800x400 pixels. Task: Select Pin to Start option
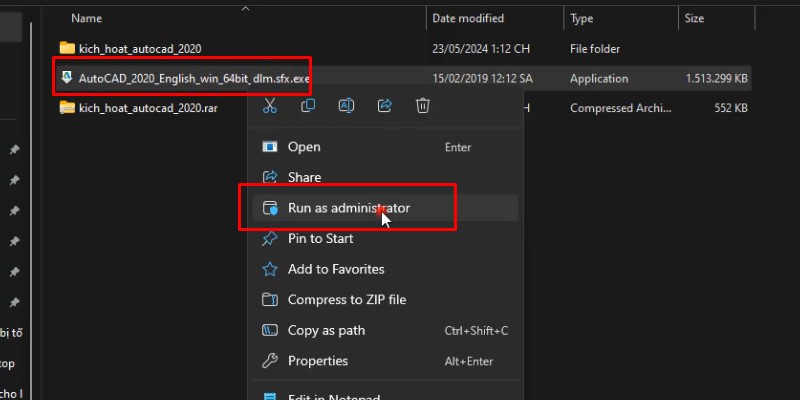pyautogui.click(x=320, y=239)
